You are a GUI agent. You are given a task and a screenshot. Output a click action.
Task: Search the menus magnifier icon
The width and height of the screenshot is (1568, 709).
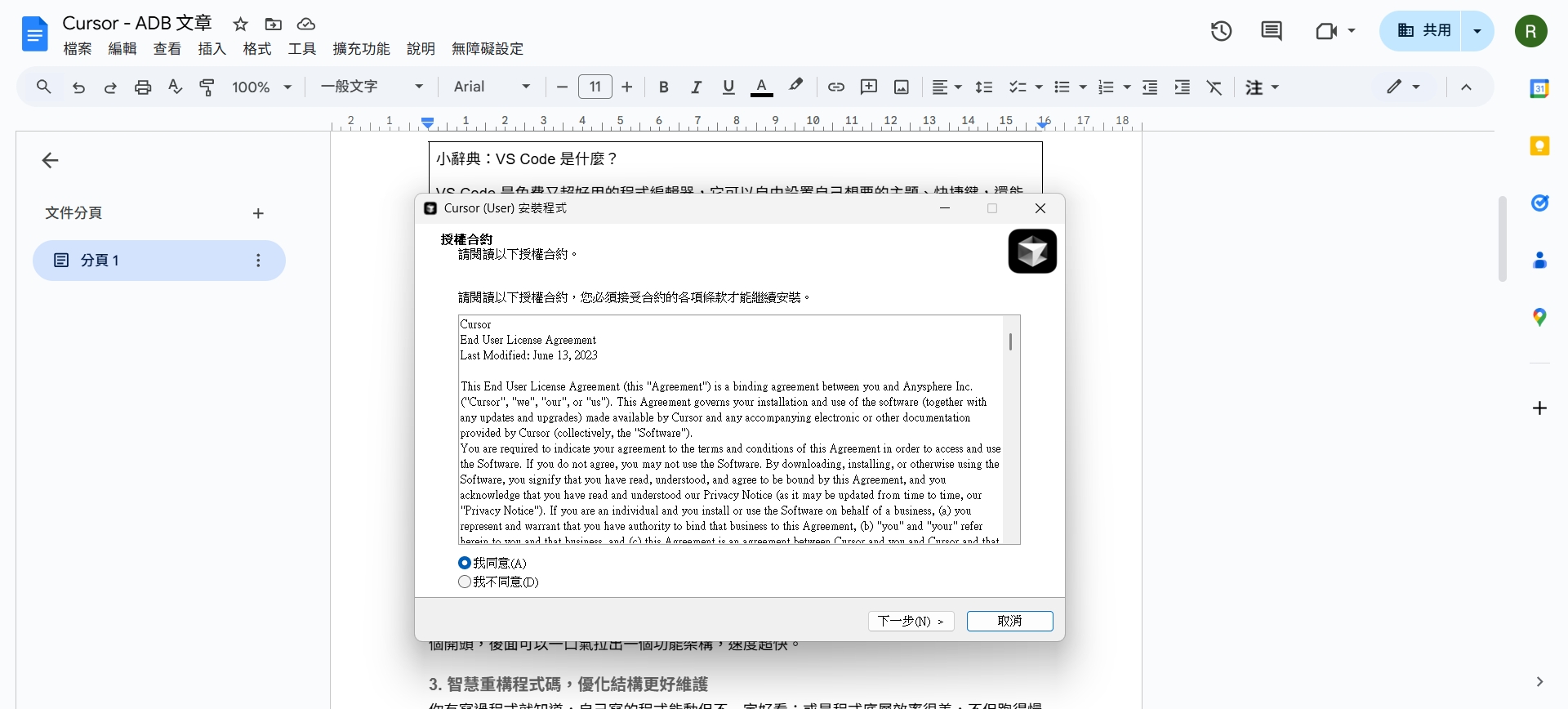44,87
